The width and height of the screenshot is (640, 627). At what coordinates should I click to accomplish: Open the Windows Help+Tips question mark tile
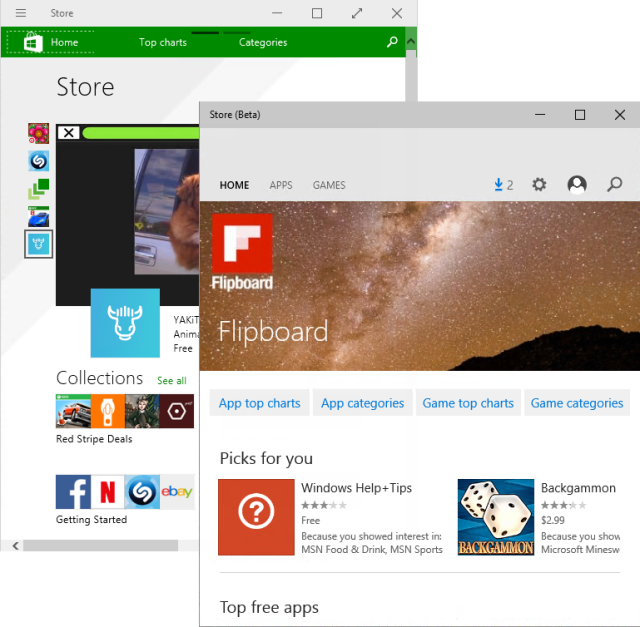click(x=256, y=517)
